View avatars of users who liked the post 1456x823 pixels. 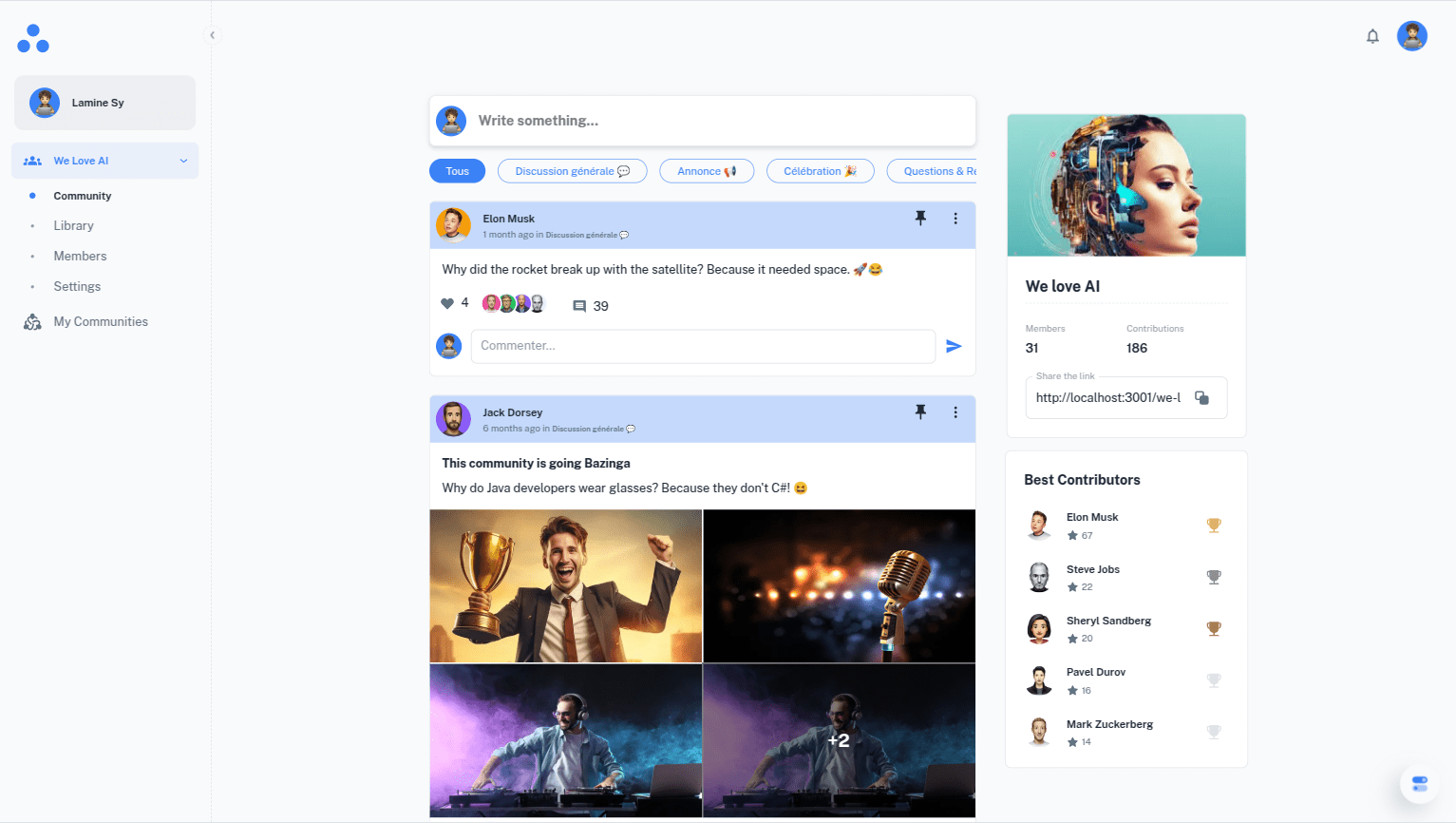pos(514,303)
